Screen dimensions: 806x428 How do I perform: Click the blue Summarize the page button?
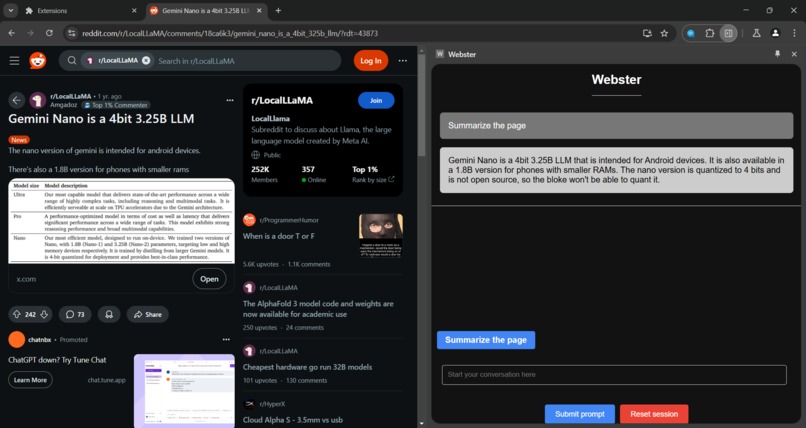click(x=486, y=340)
